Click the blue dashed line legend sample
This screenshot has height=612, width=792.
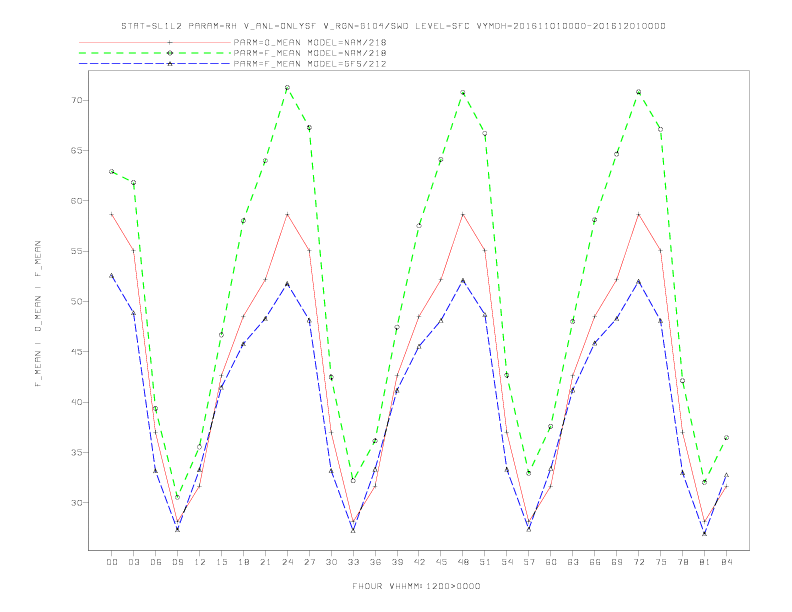(x=155, y=64)
